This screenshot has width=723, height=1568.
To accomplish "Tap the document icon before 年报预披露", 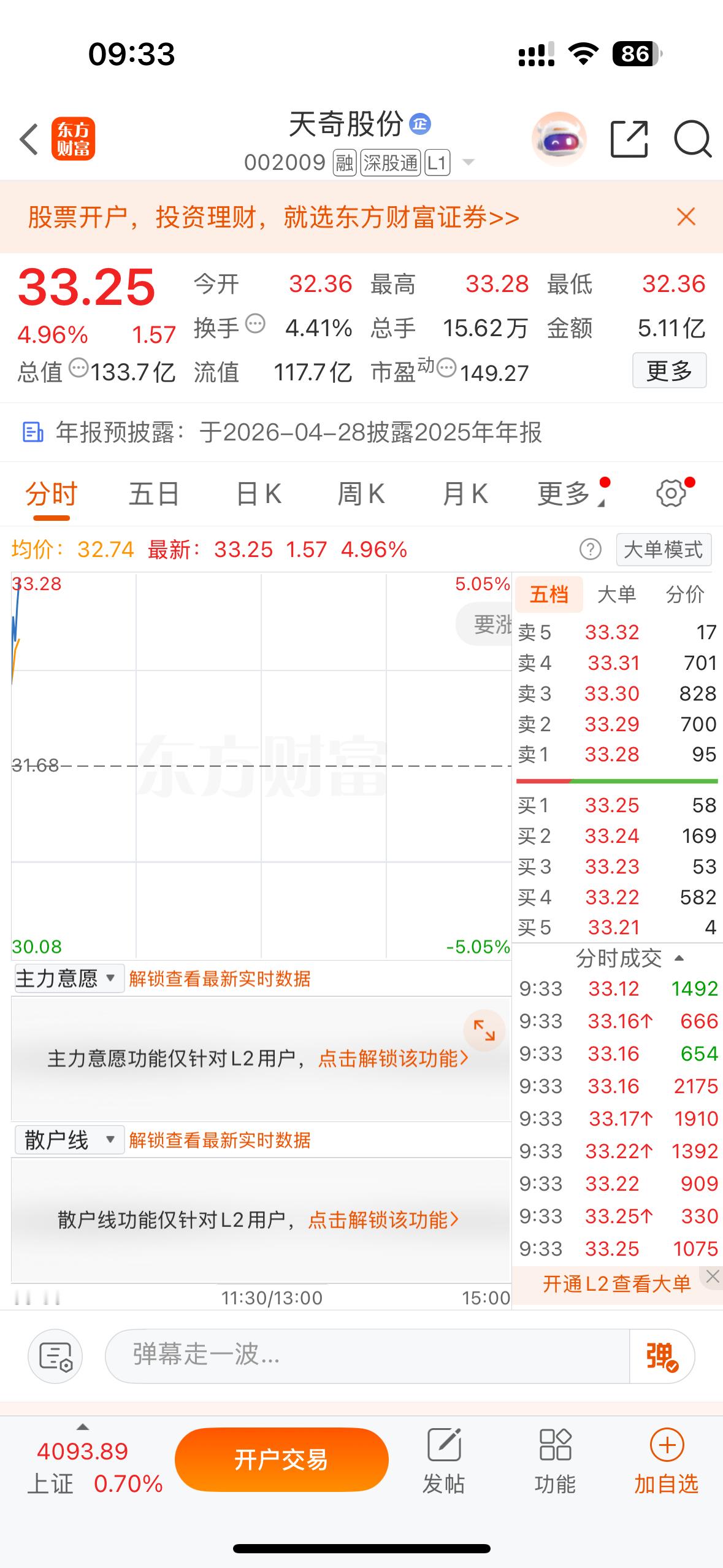I will coord(33,432).
